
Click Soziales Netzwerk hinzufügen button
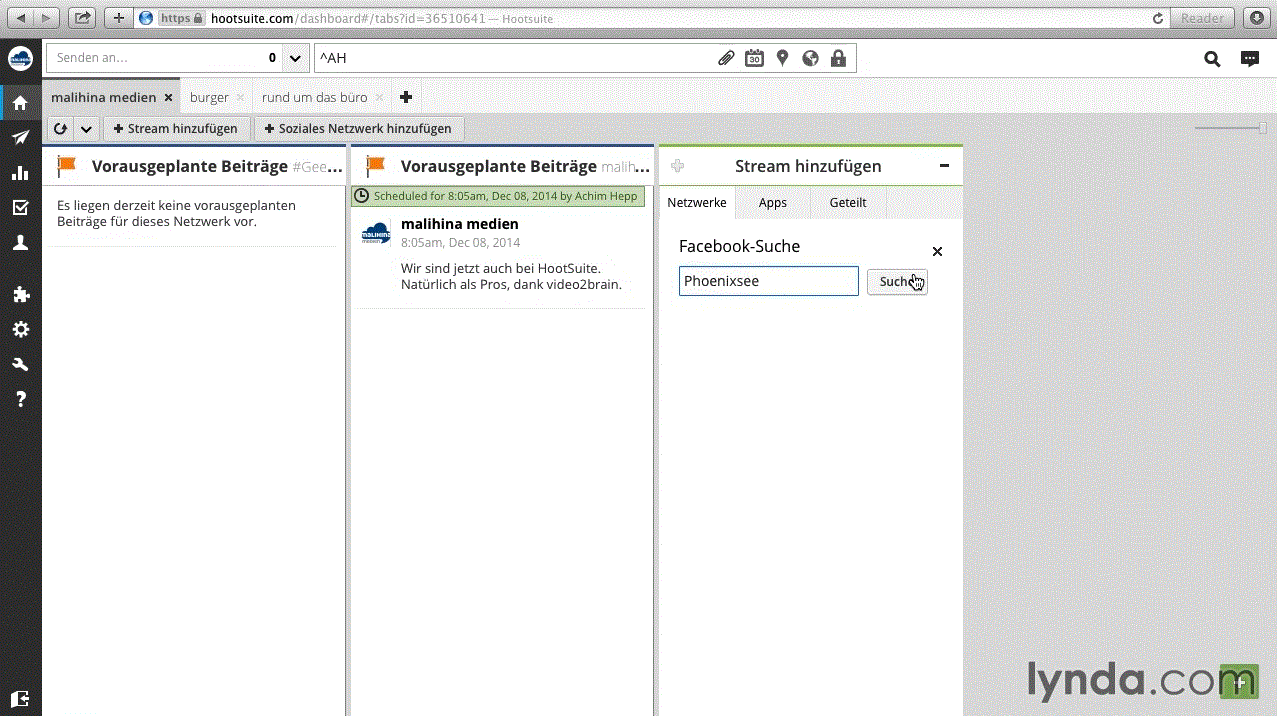click(x=358, y=129)
